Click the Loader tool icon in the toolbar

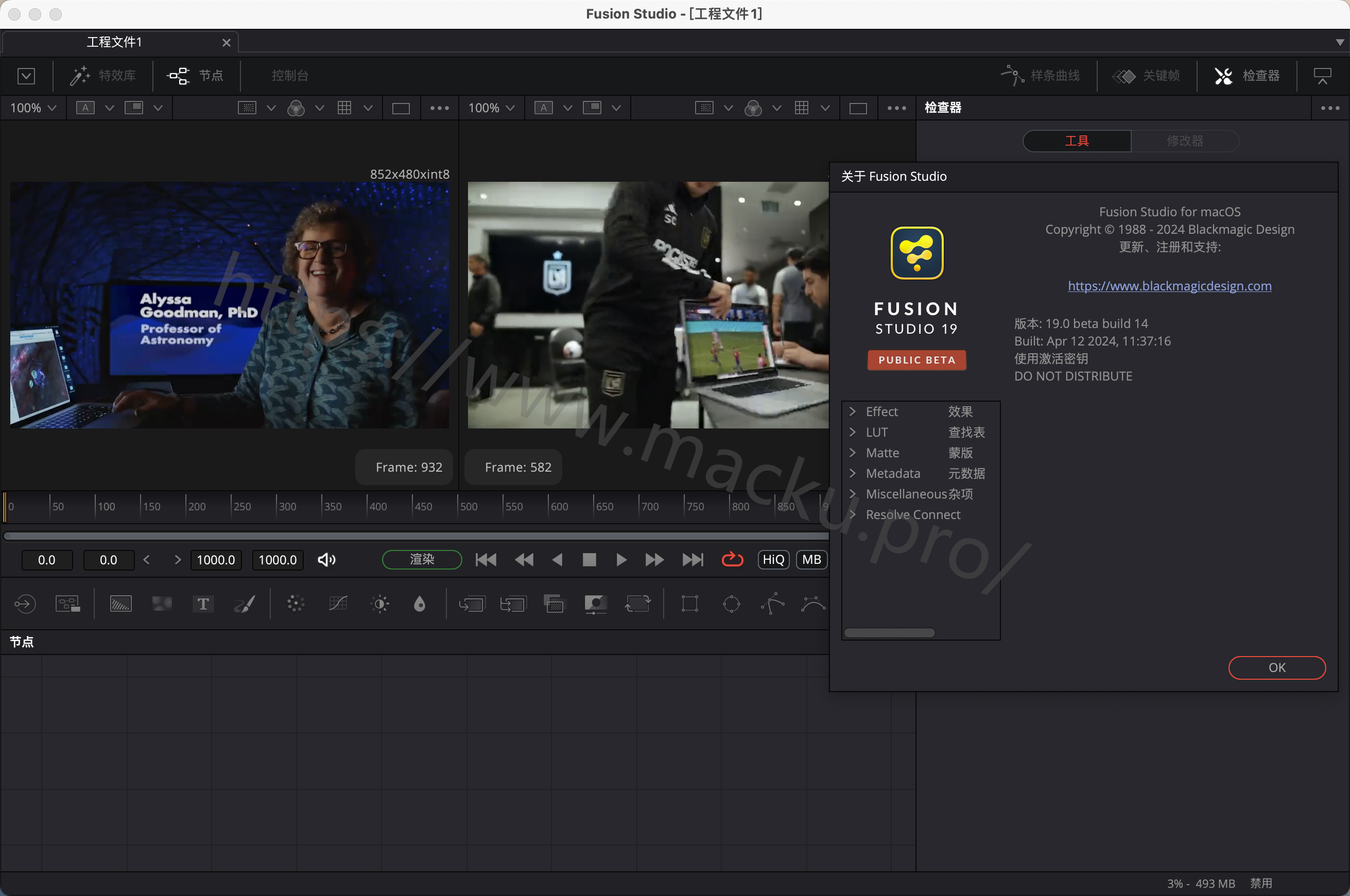tap(25, 604)
